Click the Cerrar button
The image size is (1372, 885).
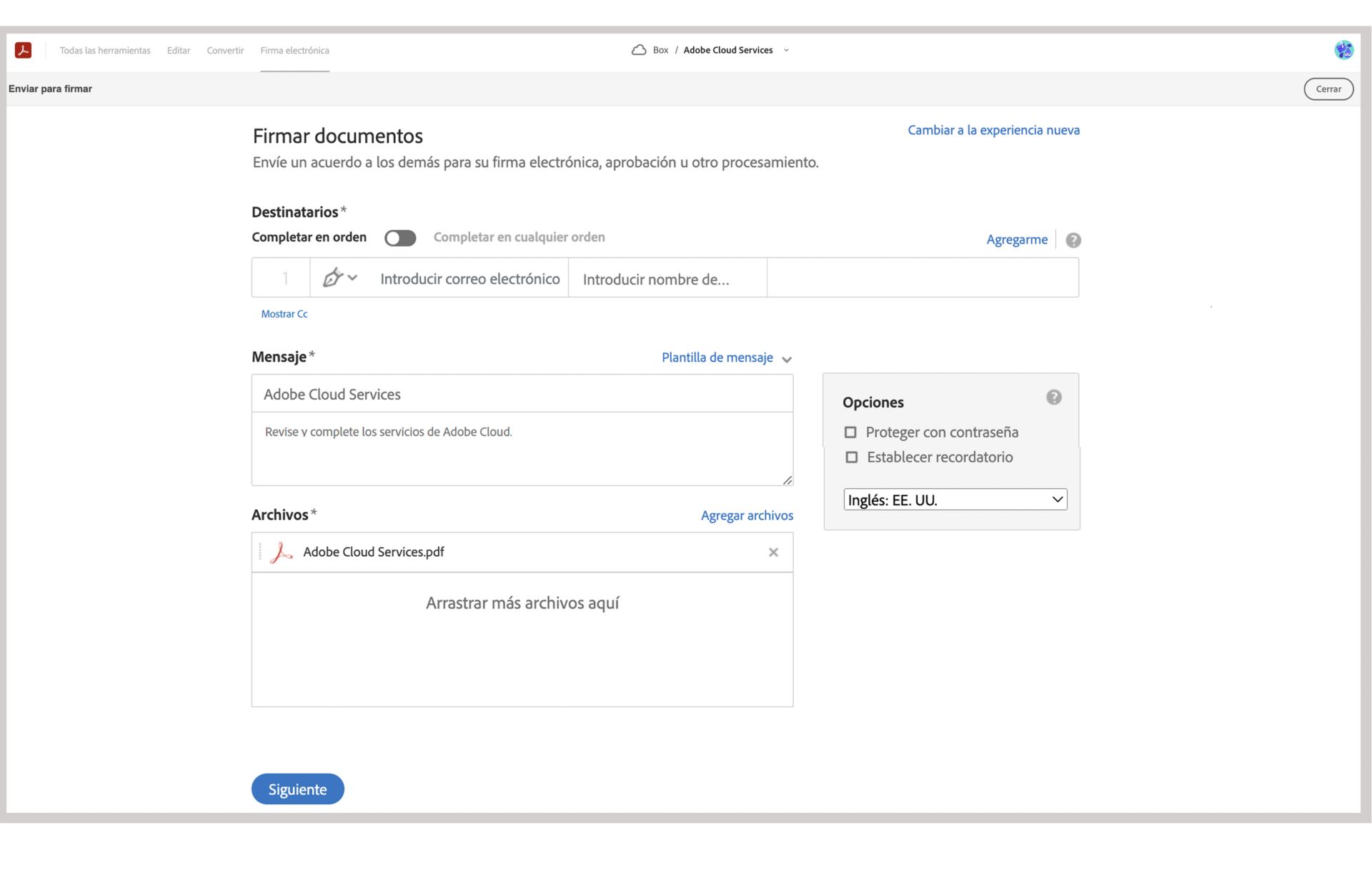tap(1328, 89)
